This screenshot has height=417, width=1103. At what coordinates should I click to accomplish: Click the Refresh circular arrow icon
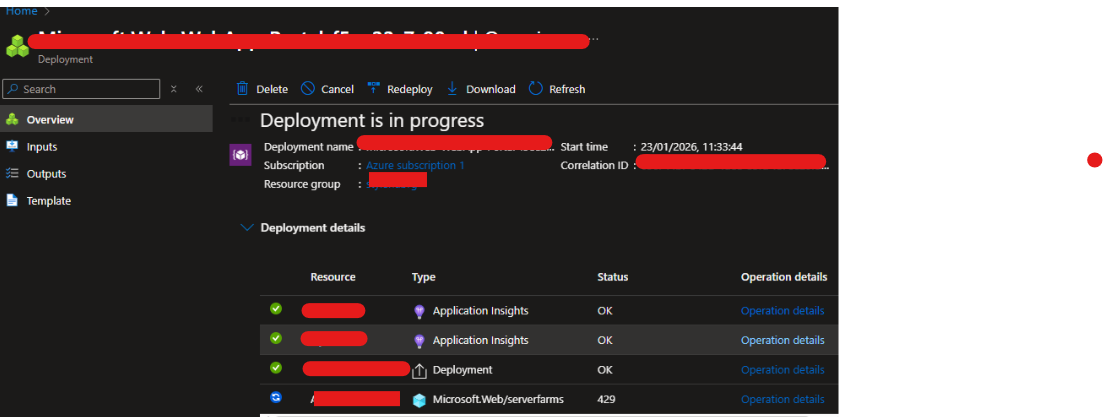(536, 89)
